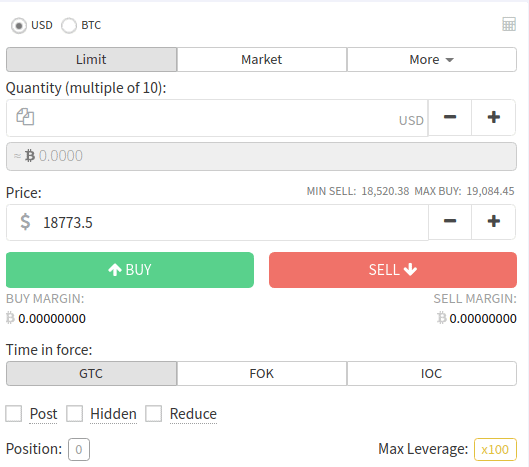Click the red SELL button
The width and height of the screenshot is (529, 467).
[393, 270]
